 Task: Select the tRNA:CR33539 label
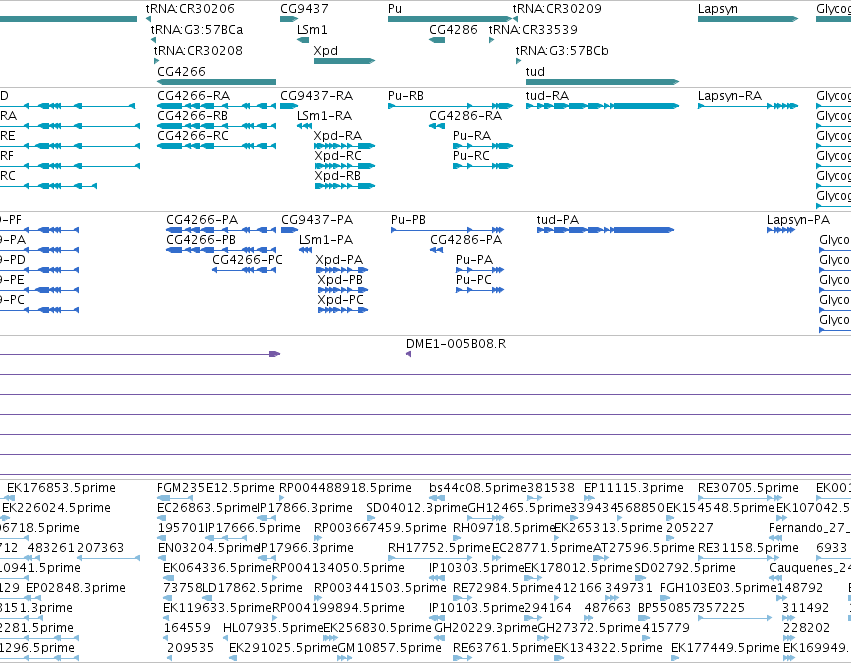pyautogui.click(x=533, y=30)
